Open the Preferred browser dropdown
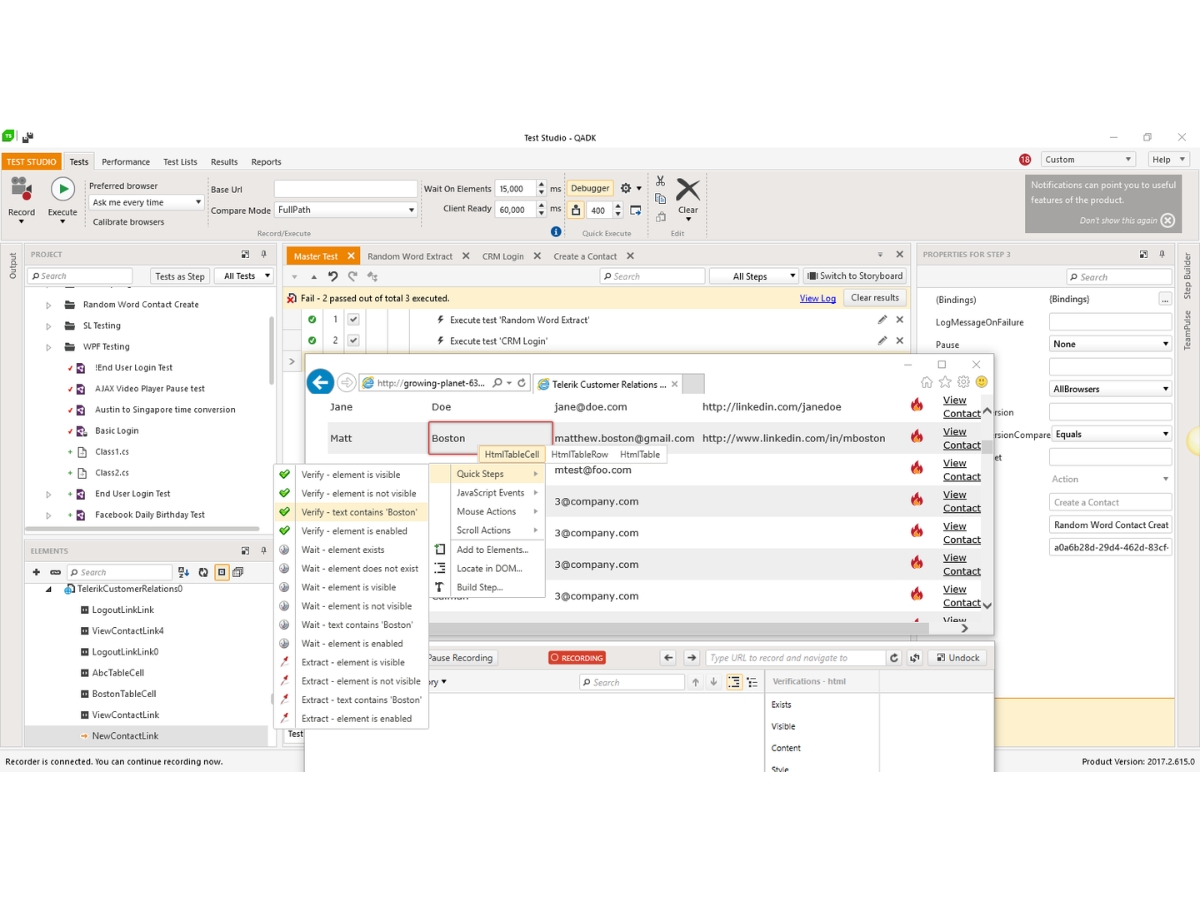The height and width of the screenshot is (900, 1200). coord(146,202)
